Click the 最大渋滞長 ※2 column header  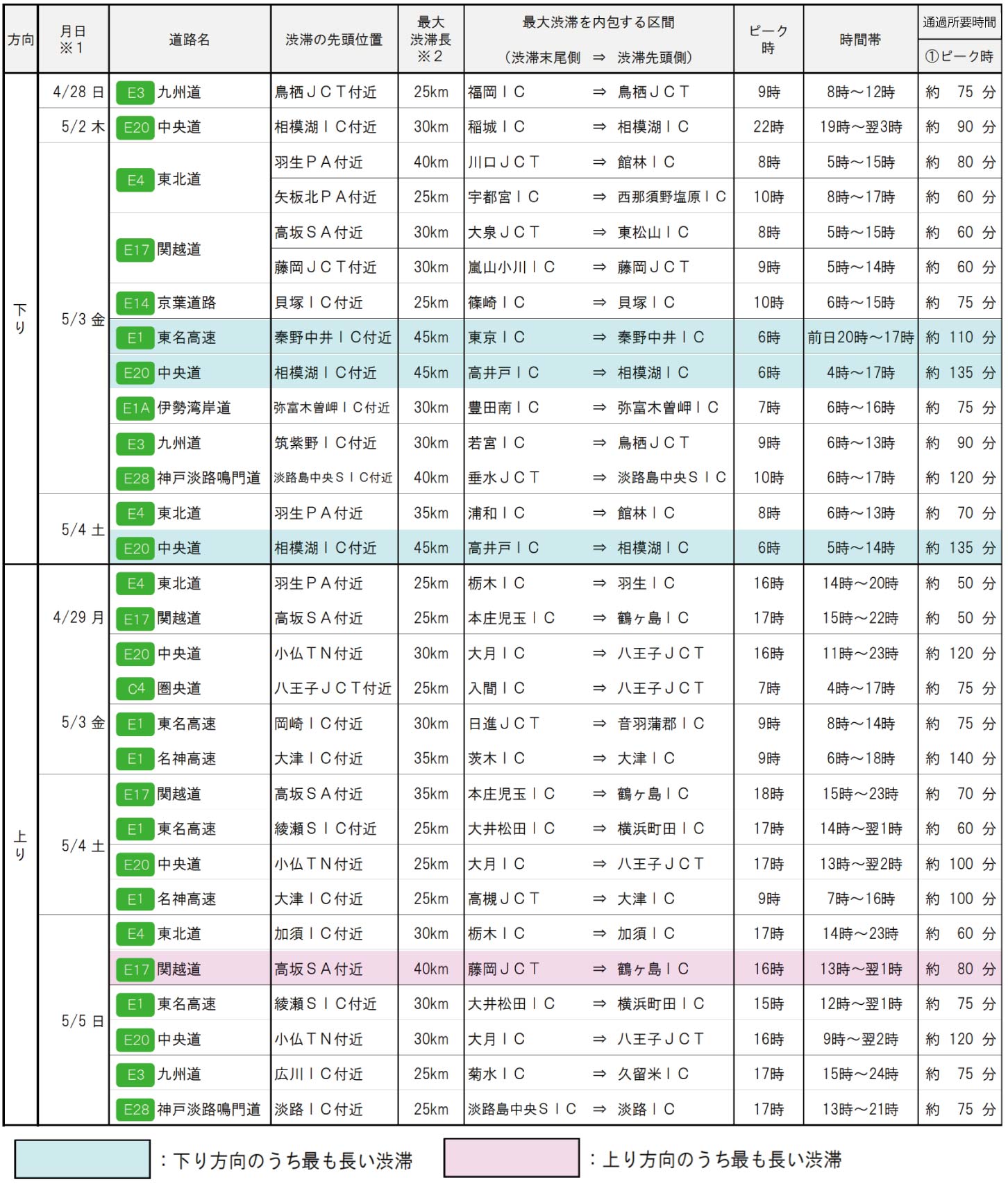[430, 40]
